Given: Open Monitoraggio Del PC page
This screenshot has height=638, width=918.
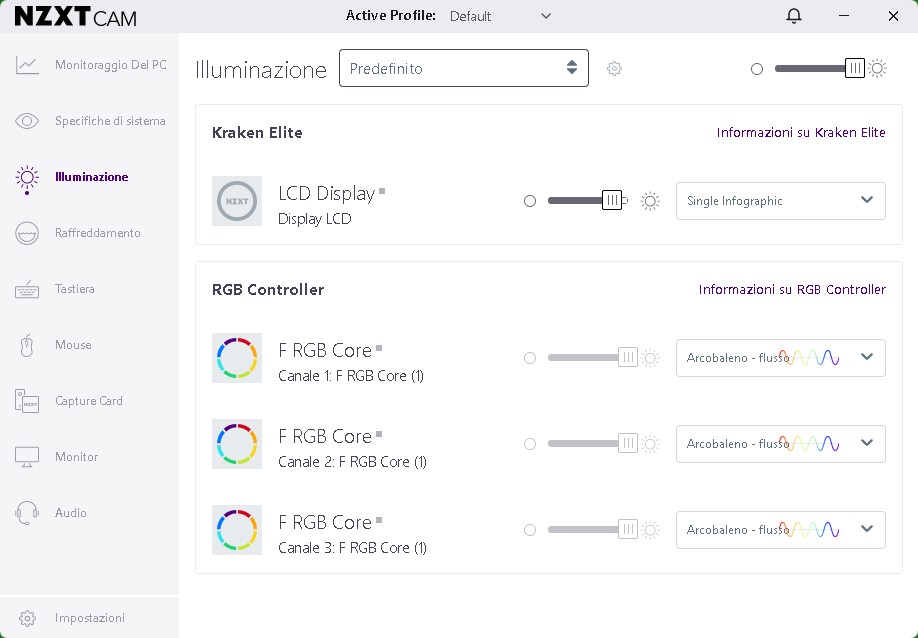Looking at the screenshot, I should tap(110, 65).
